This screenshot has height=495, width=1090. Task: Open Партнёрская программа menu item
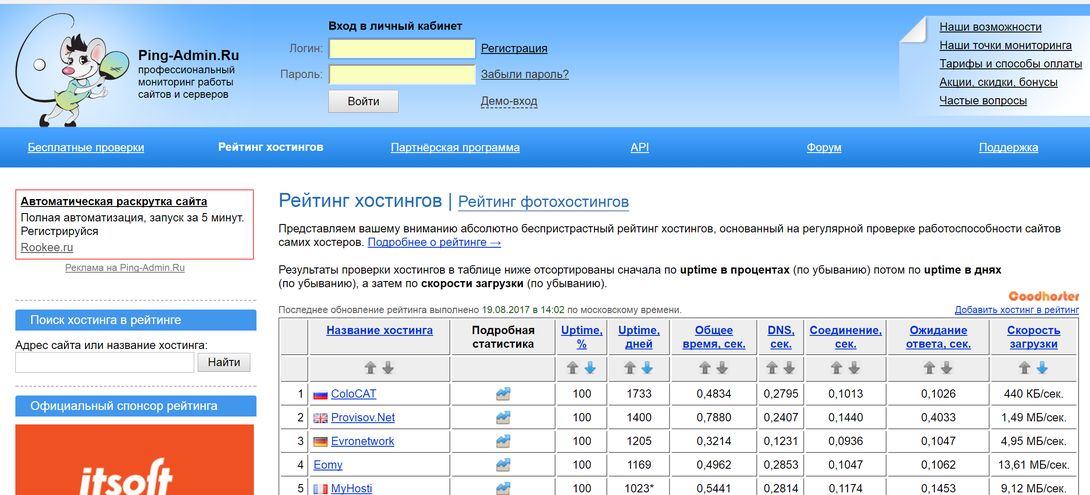[x=455, y=147]
